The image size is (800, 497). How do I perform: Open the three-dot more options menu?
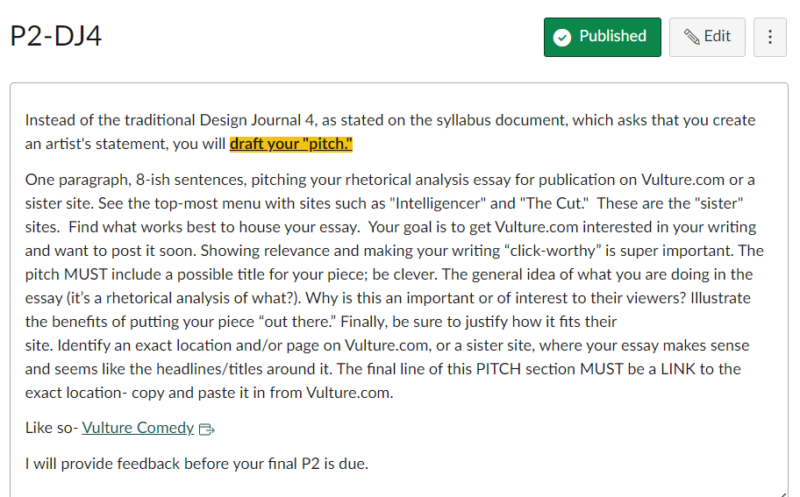tap(770, 37)
